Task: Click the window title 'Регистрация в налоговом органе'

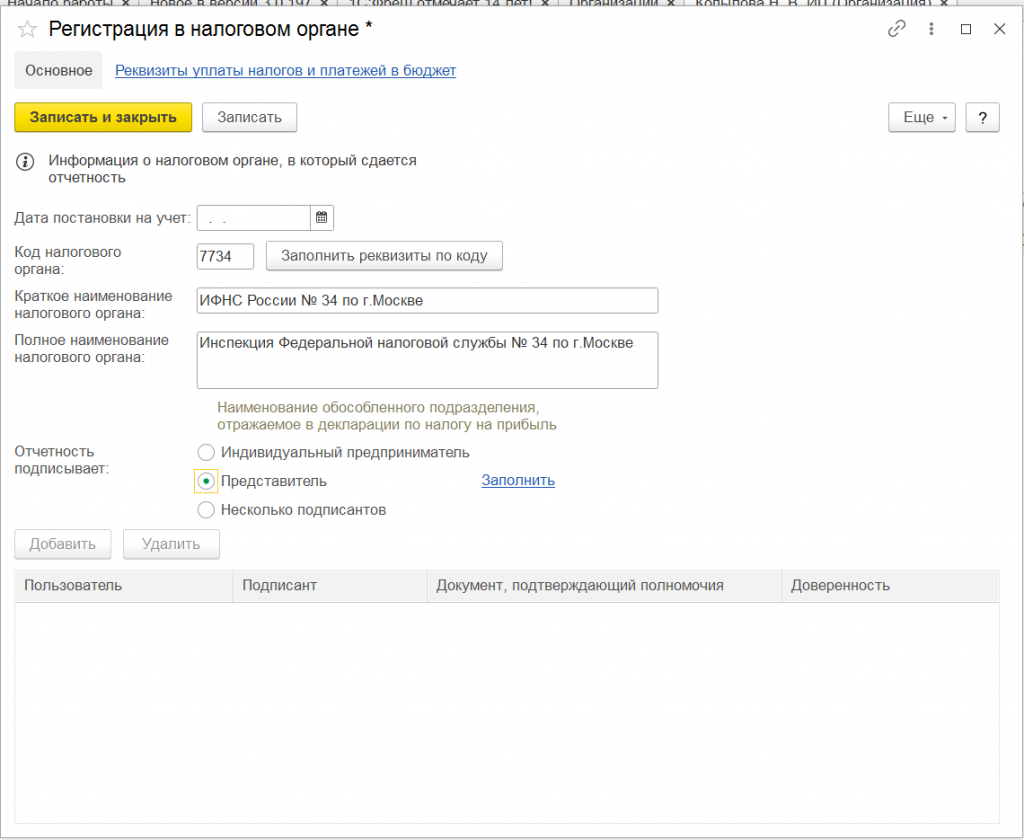Action: coord(204,29)
